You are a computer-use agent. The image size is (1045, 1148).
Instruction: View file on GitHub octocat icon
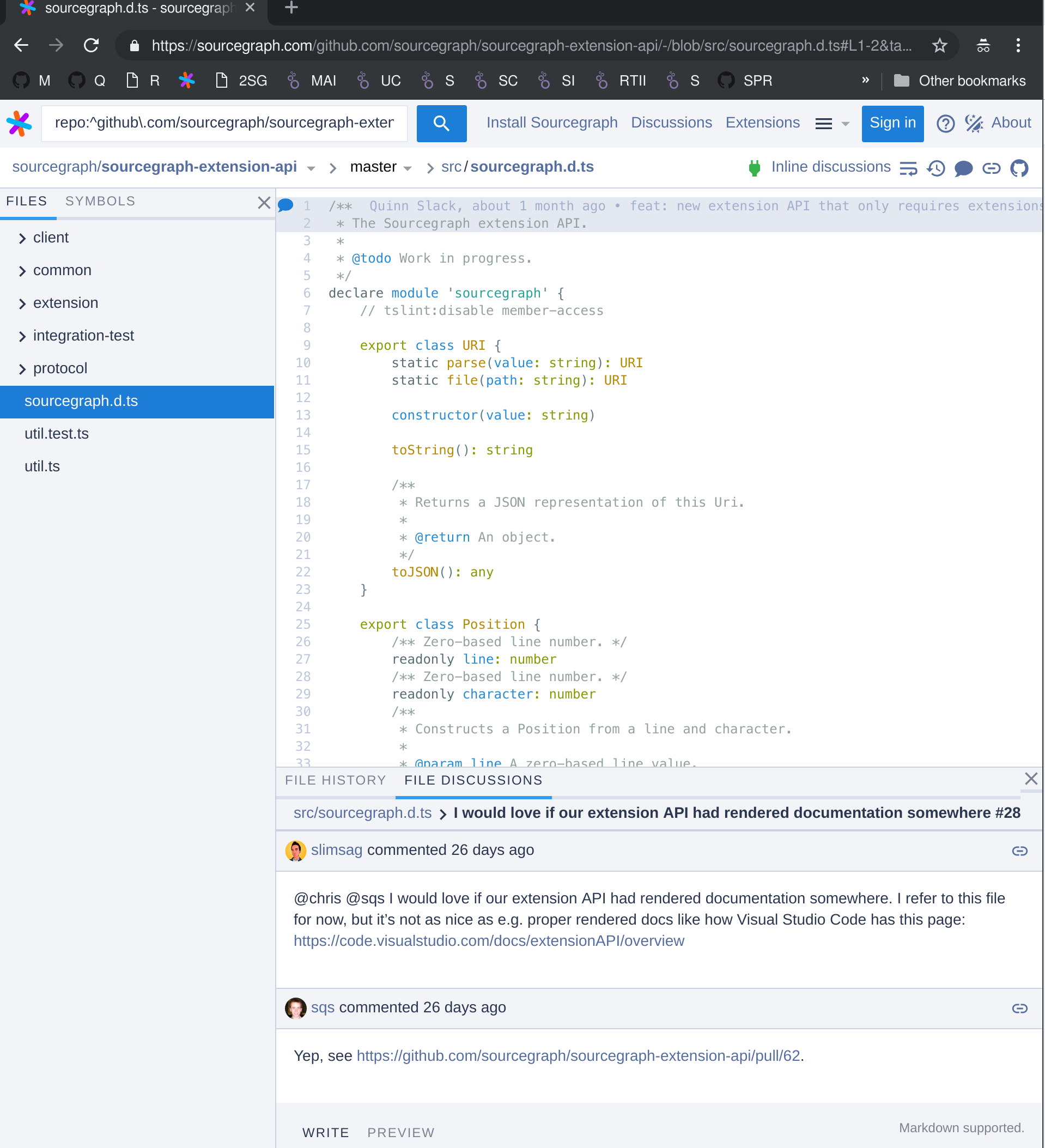pyautogui.click(x=1019, y=168)
